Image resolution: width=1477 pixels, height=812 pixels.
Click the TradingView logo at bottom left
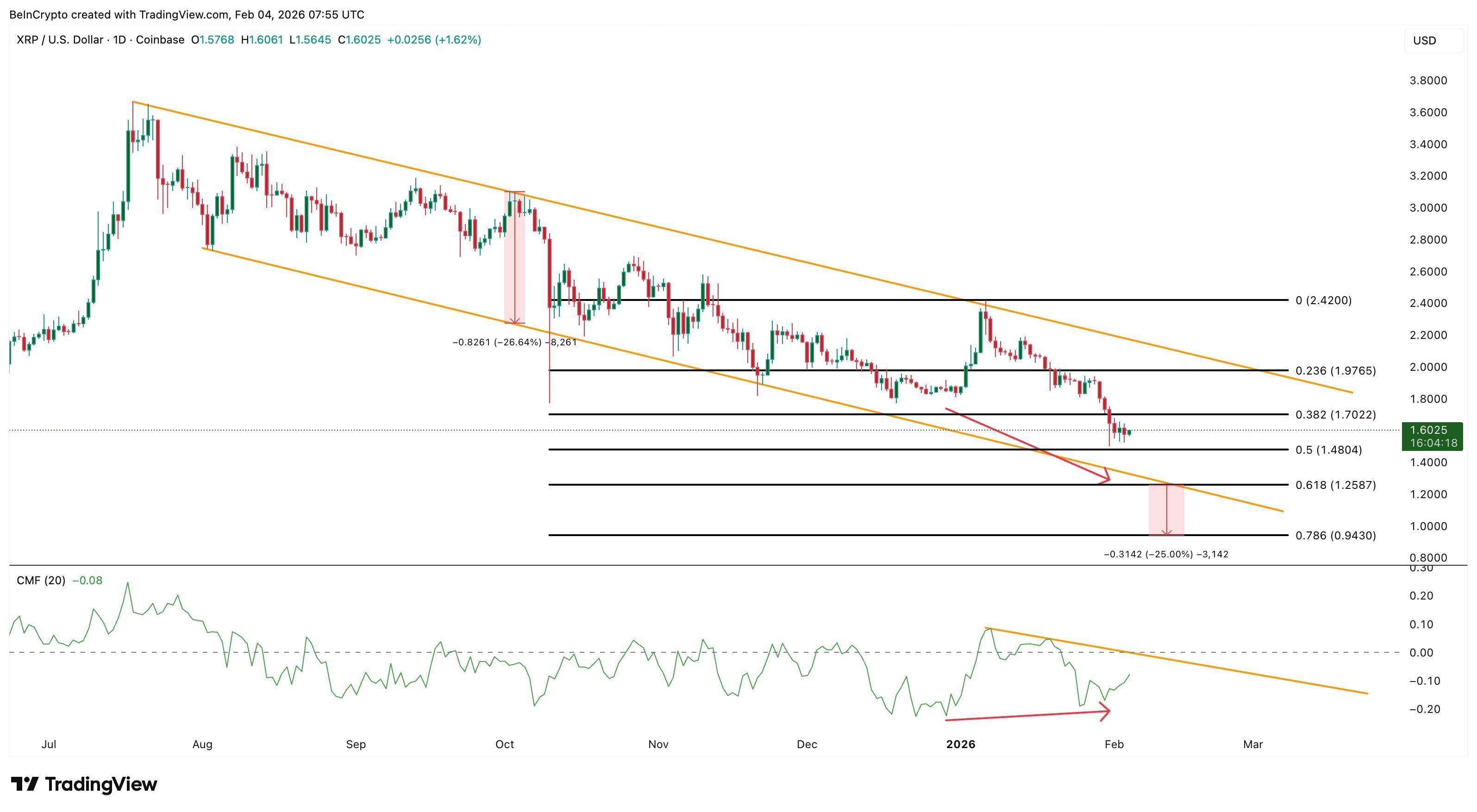(85, 784)
